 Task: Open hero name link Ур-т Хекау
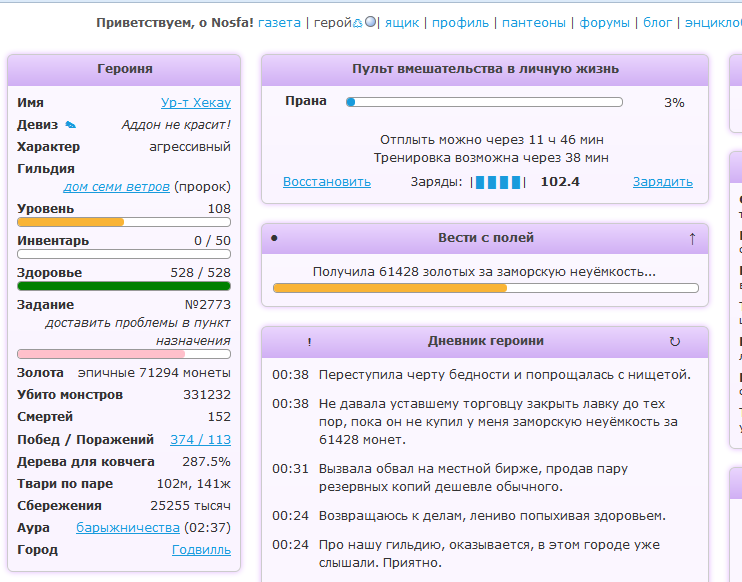tap(195, 103)
